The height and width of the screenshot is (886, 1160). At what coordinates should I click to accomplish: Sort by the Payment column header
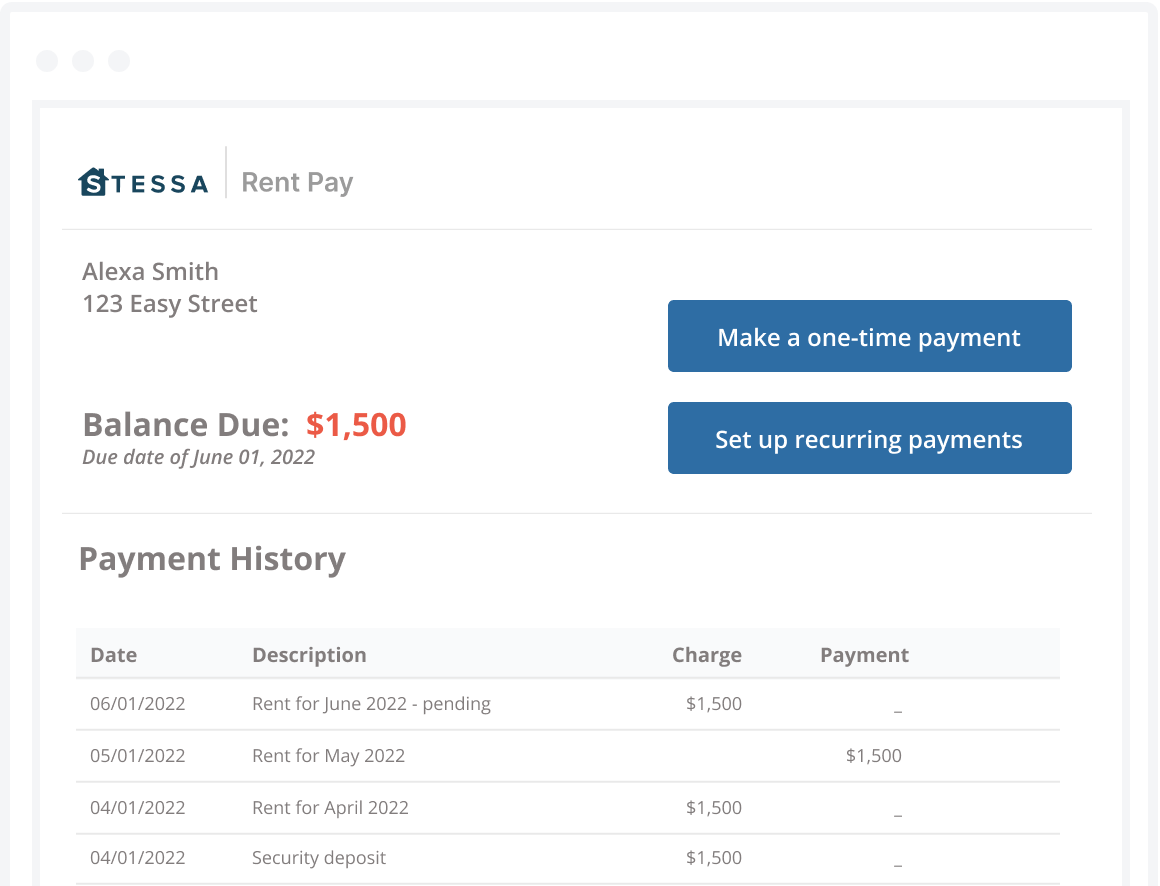pos(864,654)
